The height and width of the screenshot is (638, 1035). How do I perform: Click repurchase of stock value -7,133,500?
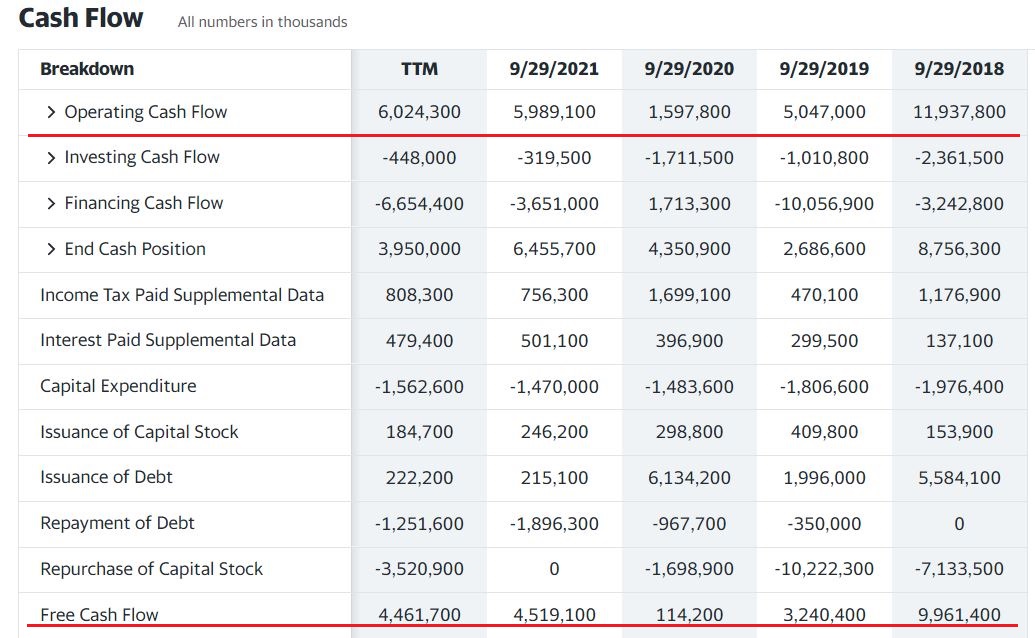959,569
